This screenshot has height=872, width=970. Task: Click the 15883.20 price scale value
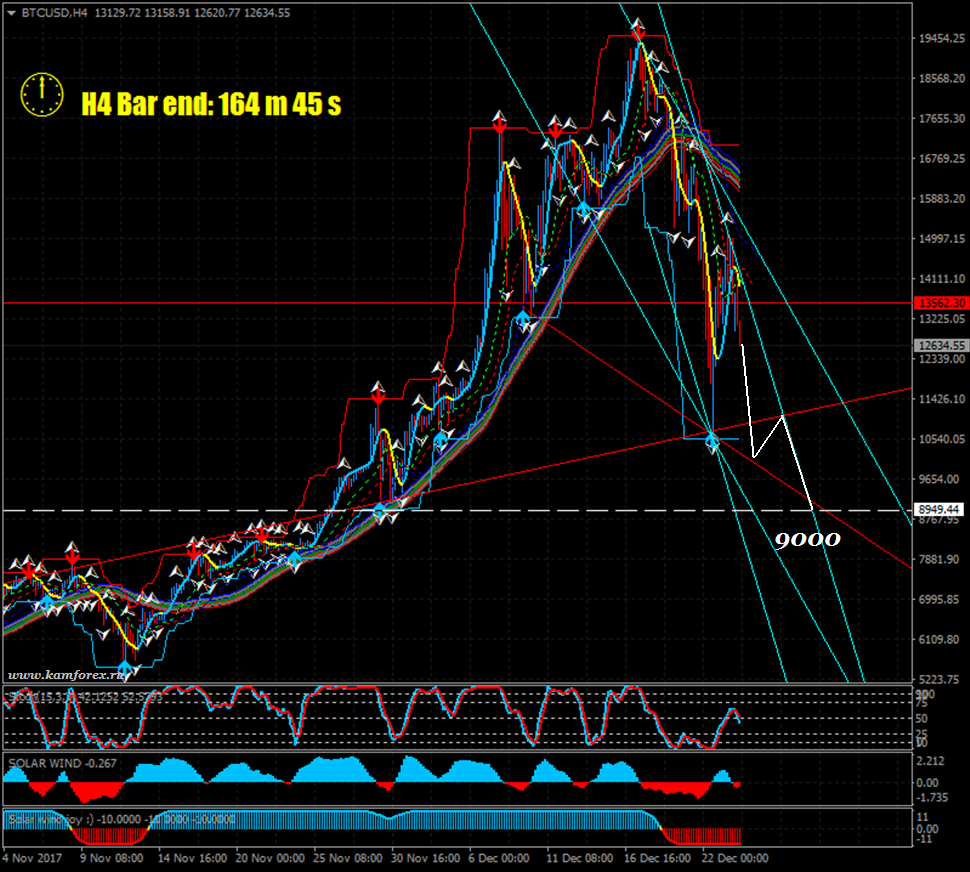click(942, 199)
